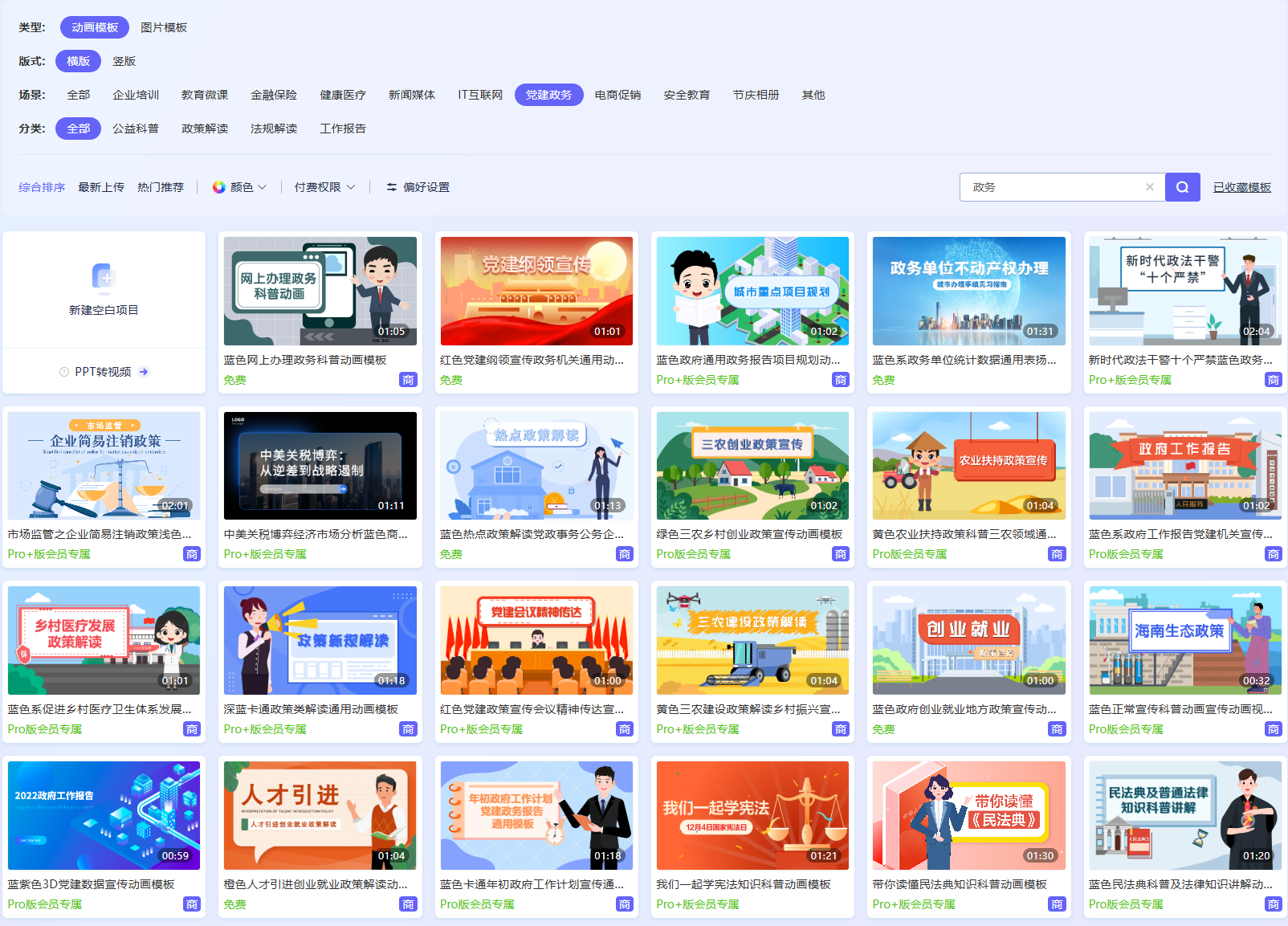Click the multicolor wheel color swatch
This screenshot has width=1288, height=926.
coord(218,187)
